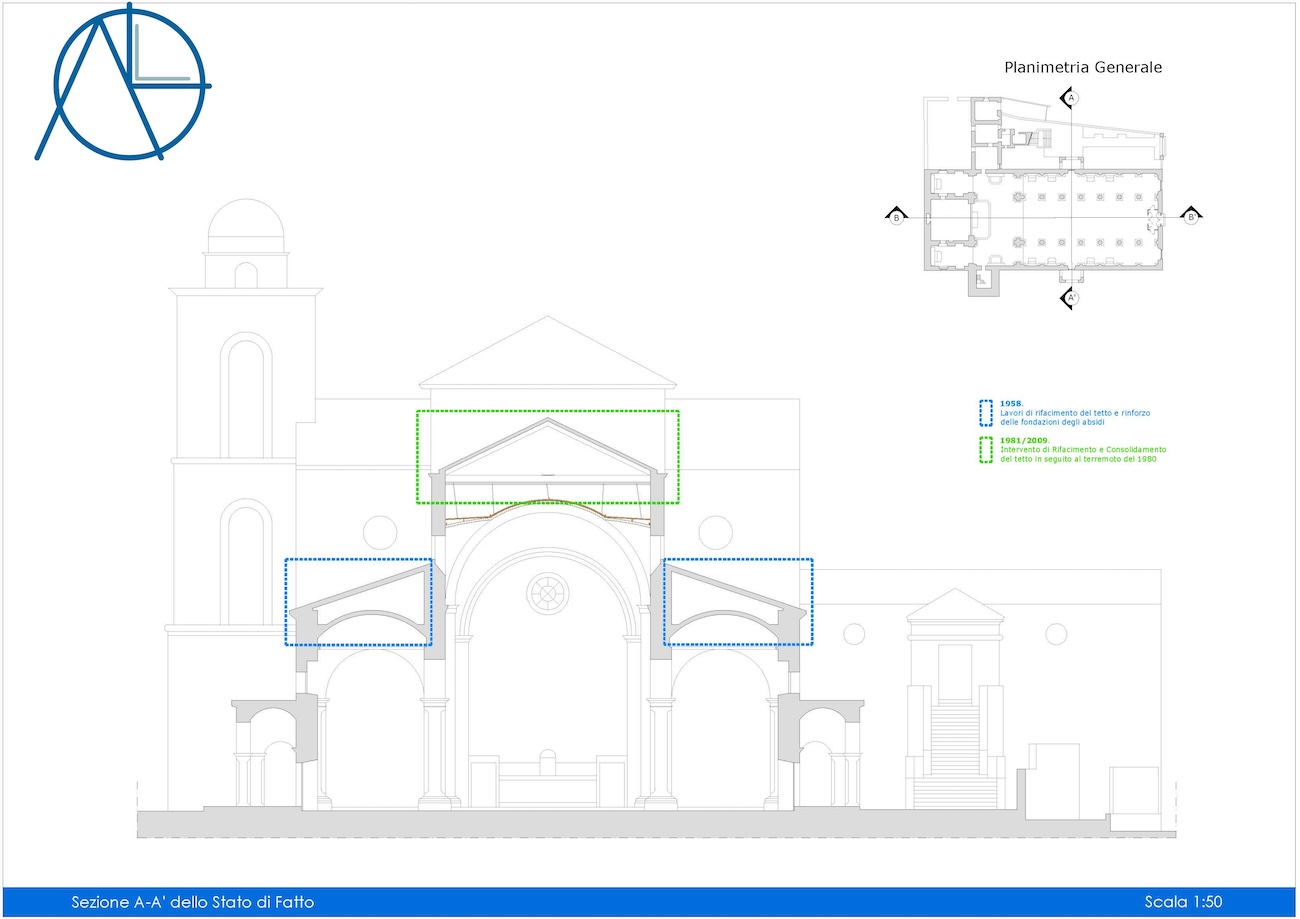
Task: Click the rose window on the central arch
Action: 549,592
